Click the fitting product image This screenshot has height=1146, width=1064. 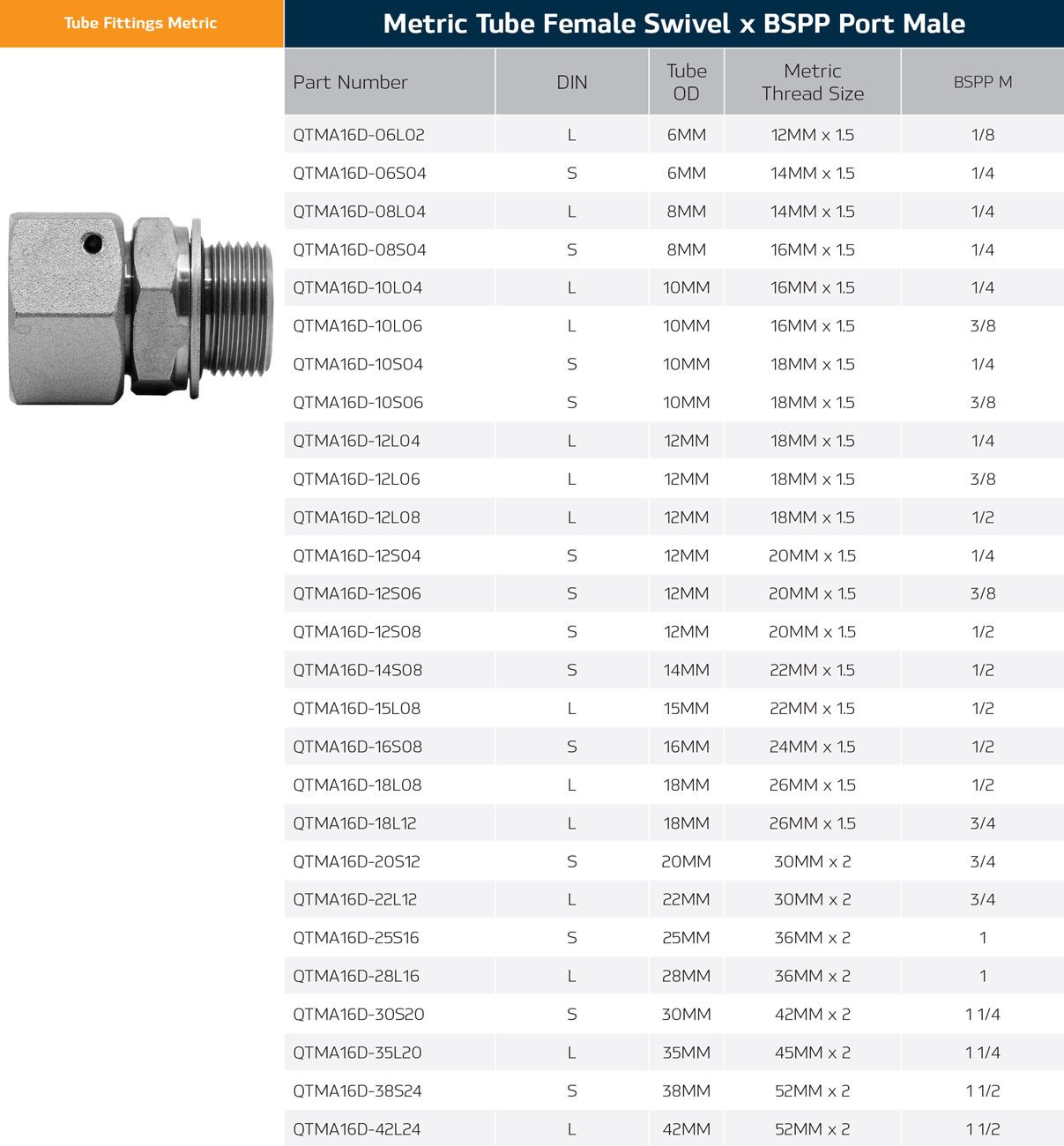pos(141,309)
